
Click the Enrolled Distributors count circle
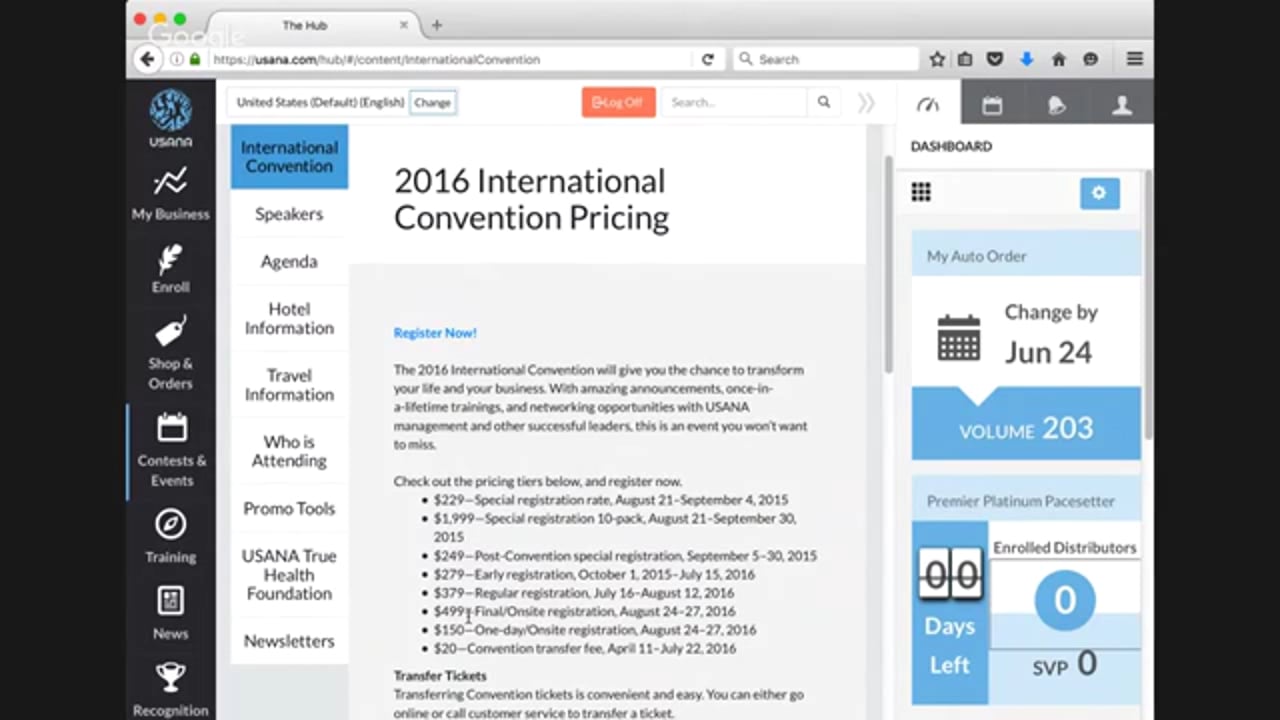[x=1064, y=600]
